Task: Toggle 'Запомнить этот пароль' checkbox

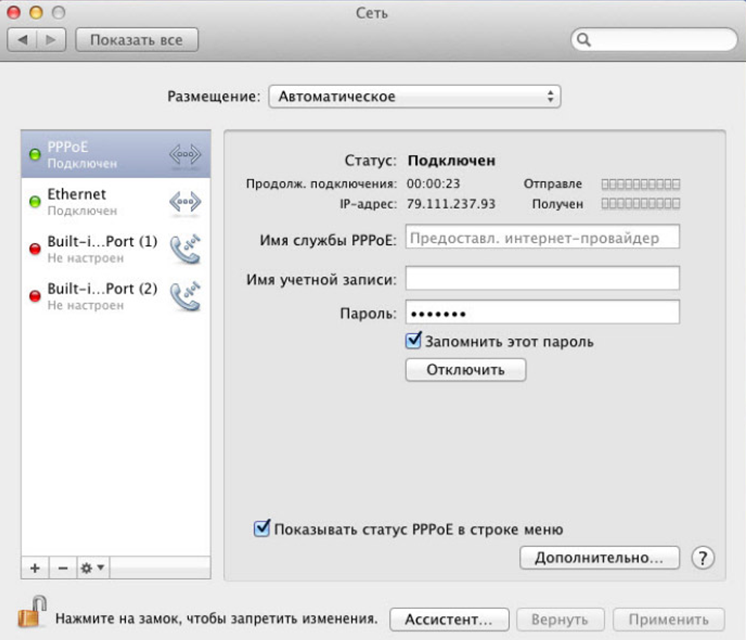Action: (x=413, y=341)
